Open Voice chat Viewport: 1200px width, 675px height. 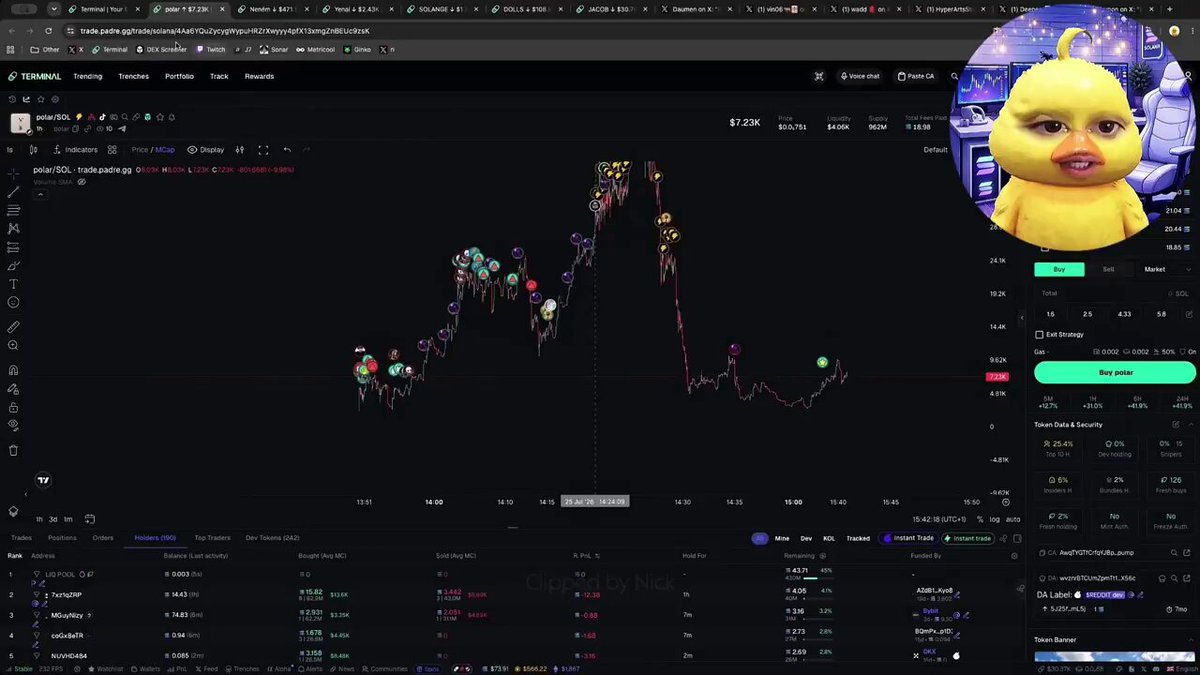point(859,76)
